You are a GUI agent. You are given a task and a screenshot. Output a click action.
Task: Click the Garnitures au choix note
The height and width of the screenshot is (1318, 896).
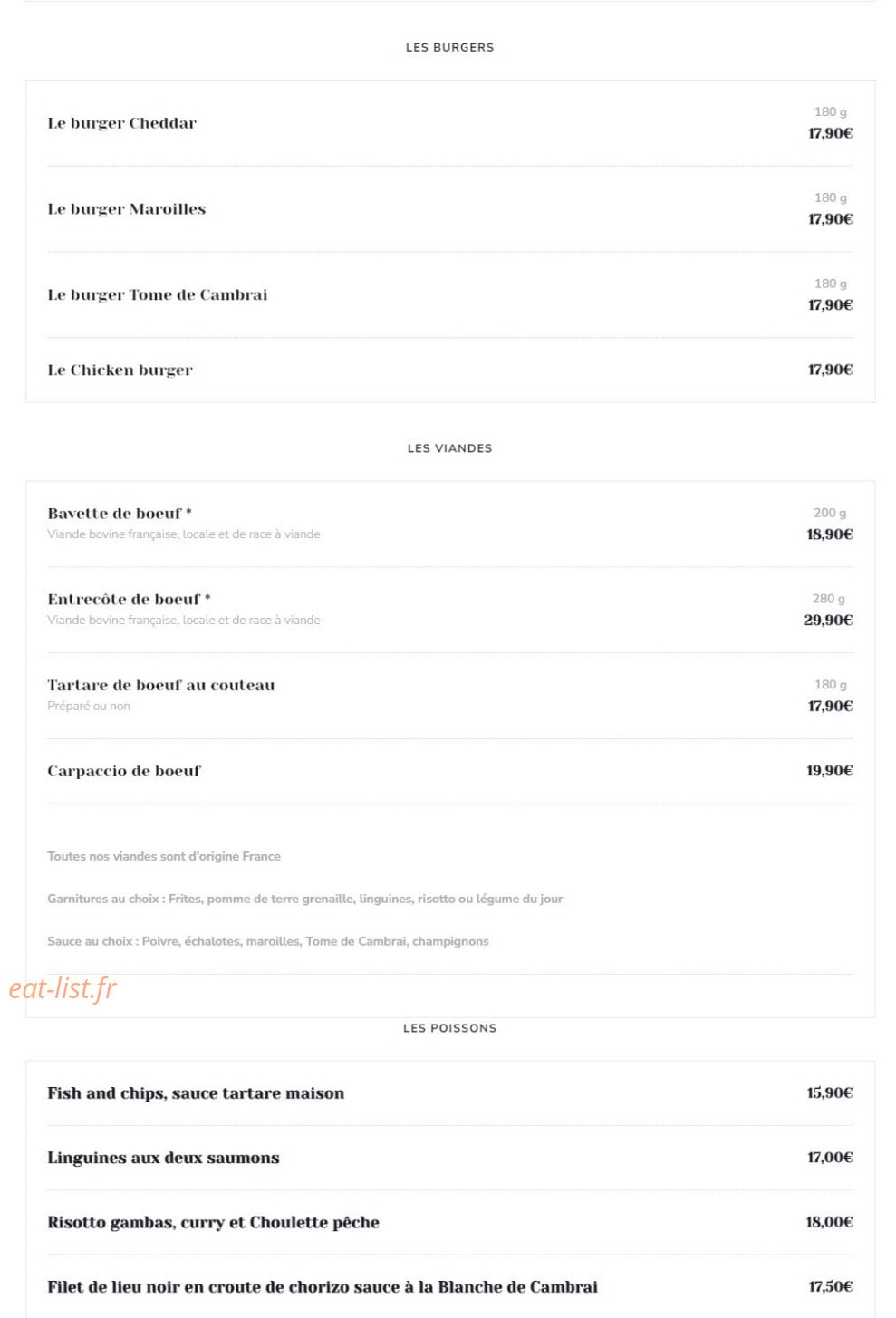[304, 899]
